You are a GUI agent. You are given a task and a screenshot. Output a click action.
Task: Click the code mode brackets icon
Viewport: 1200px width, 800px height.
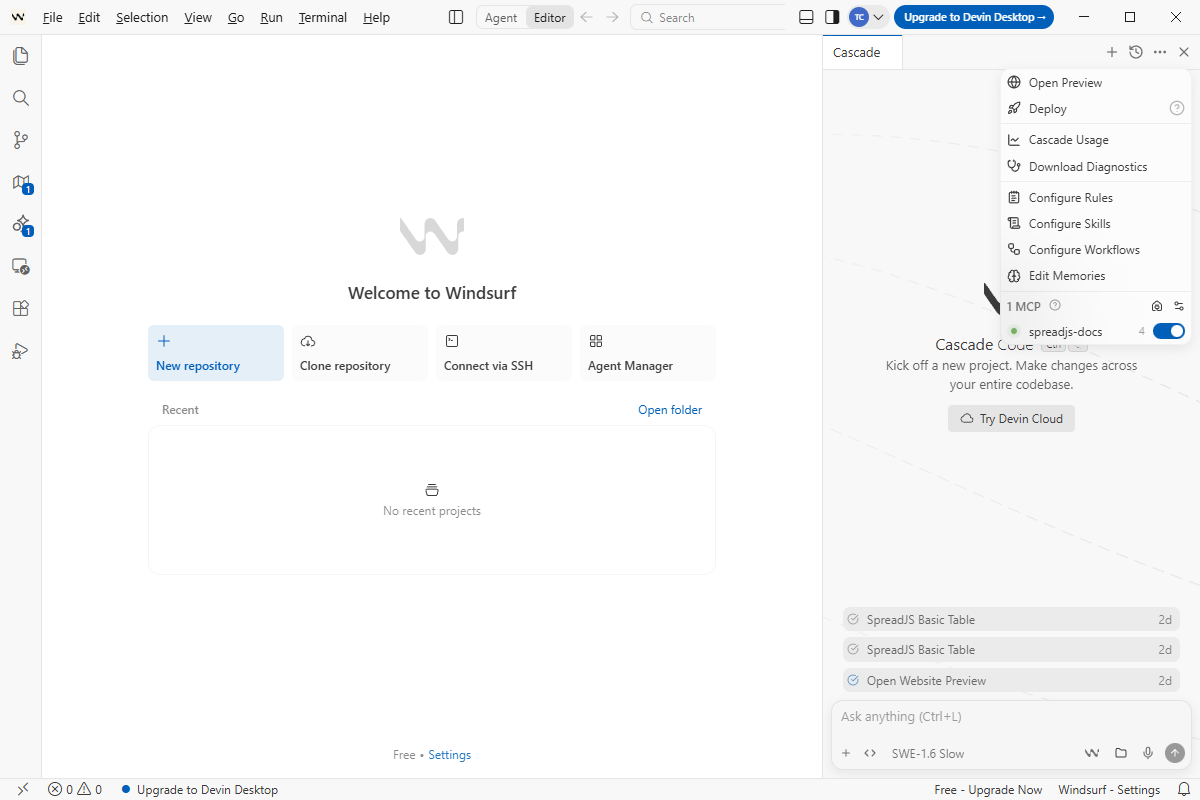click(870, 753)
